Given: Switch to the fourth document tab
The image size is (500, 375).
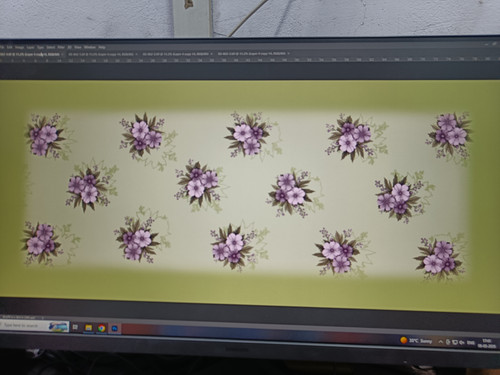Looking at the screenshot, I should click(253, 54).
